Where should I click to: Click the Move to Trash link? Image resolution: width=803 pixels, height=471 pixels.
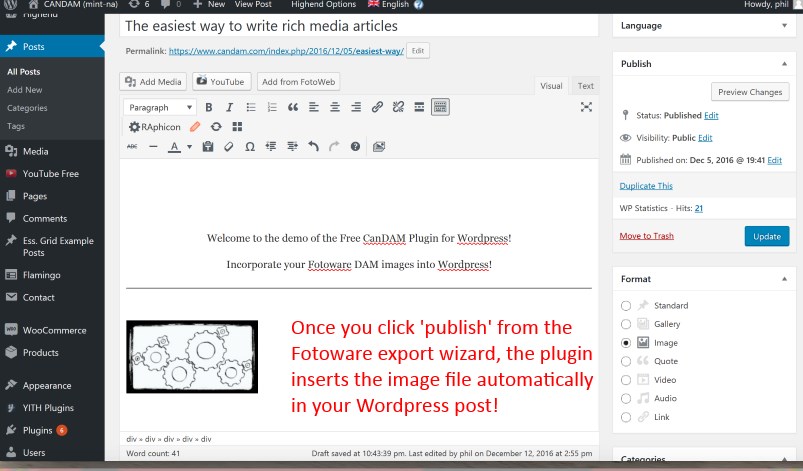[x=646, y=236]
